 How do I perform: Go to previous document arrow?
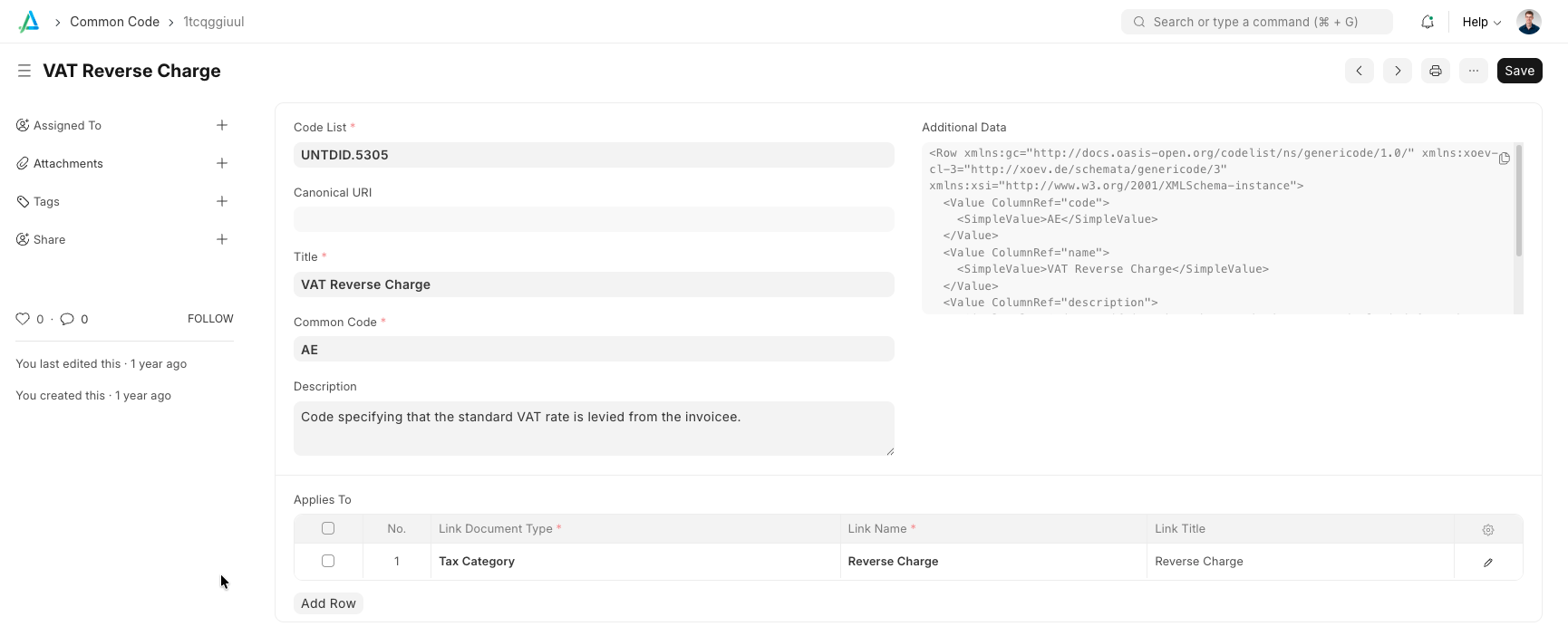1359,71
